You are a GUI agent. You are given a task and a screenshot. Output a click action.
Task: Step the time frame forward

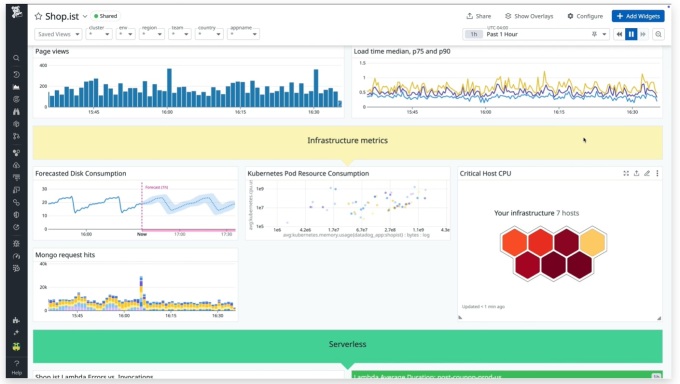(x=643, y=34)
